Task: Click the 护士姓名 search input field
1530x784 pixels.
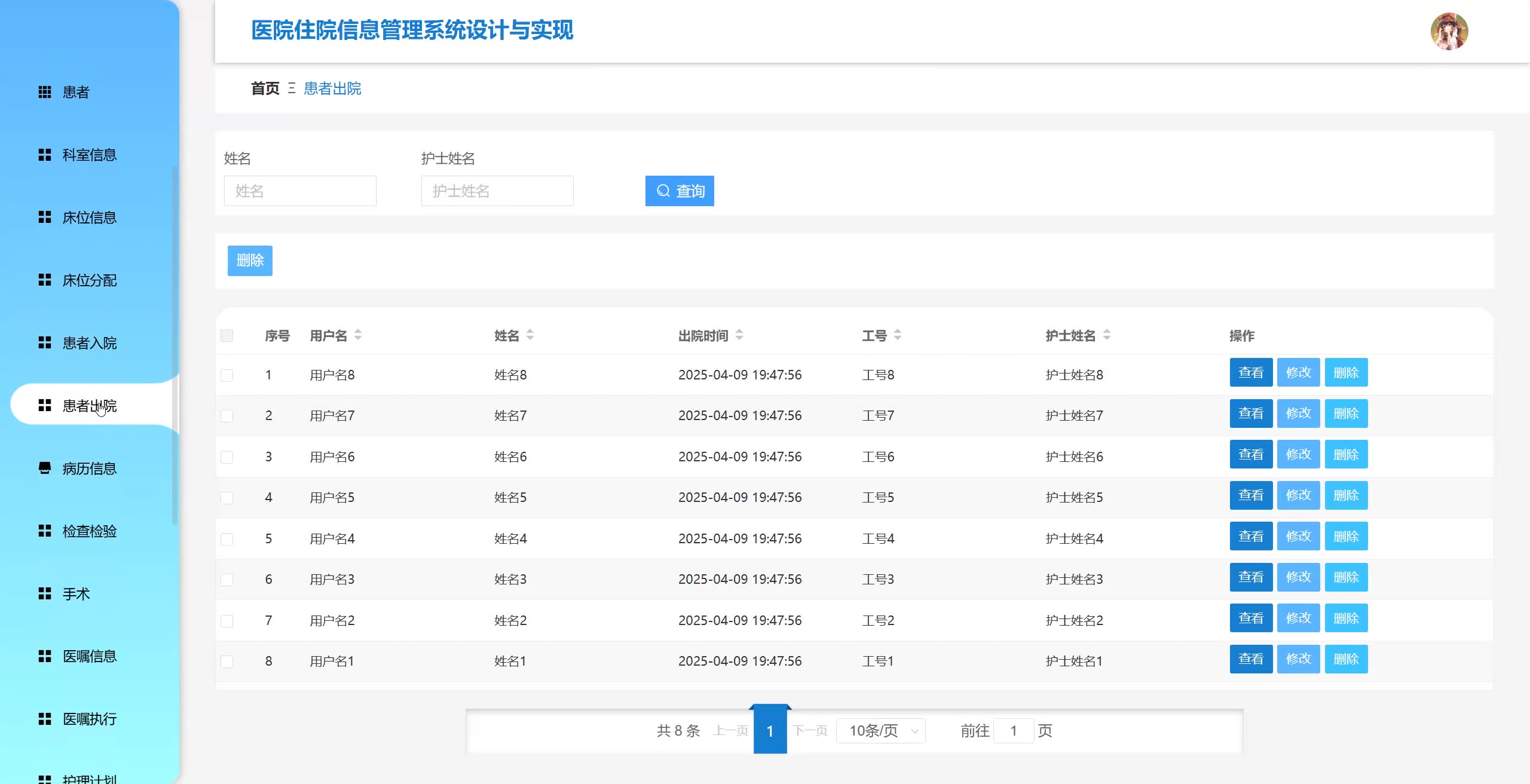Action: 497,191
